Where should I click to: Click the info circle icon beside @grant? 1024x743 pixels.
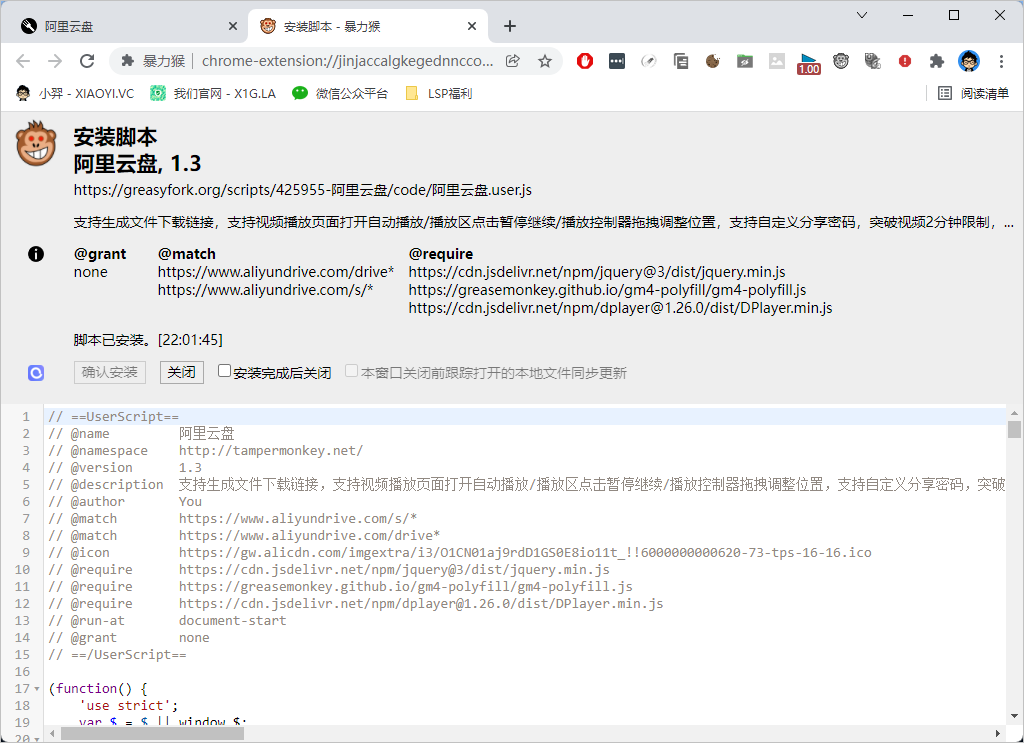[x=36, y=254]
